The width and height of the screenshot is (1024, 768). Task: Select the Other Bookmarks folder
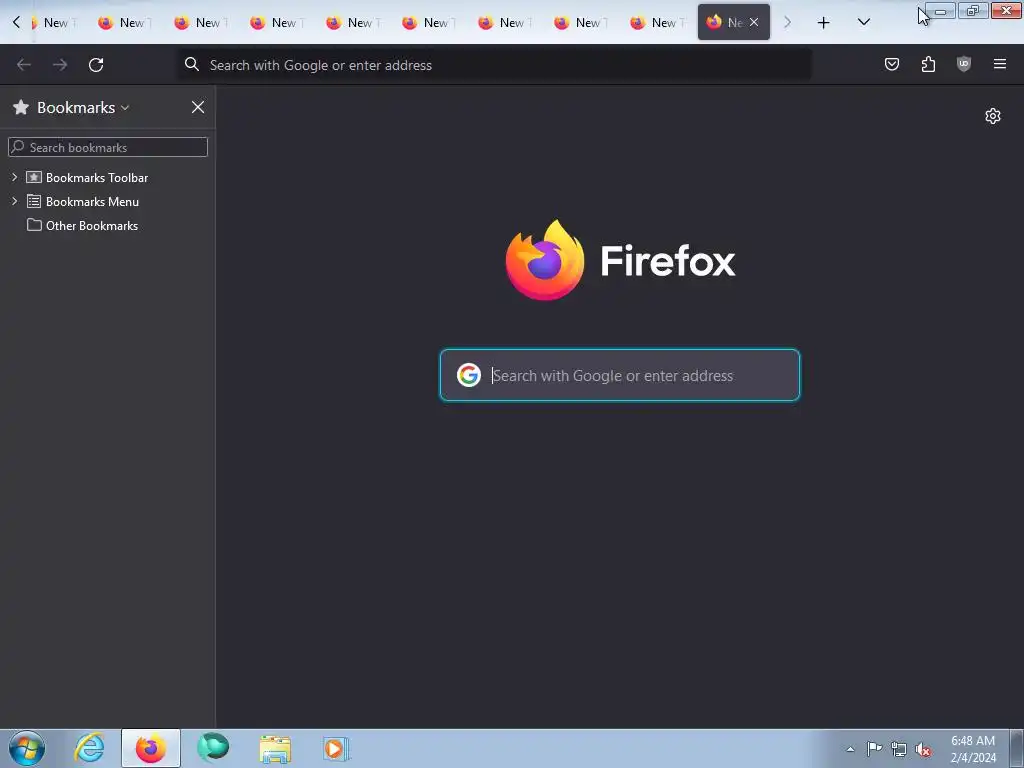108,225
